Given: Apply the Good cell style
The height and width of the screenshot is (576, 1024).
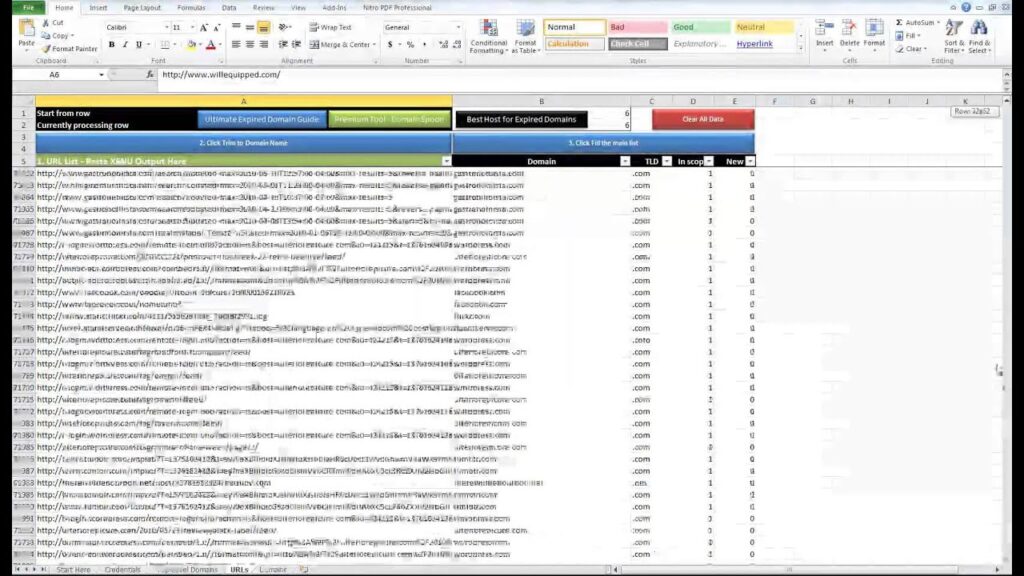Looking at the screenshot, I should point(700,27).
